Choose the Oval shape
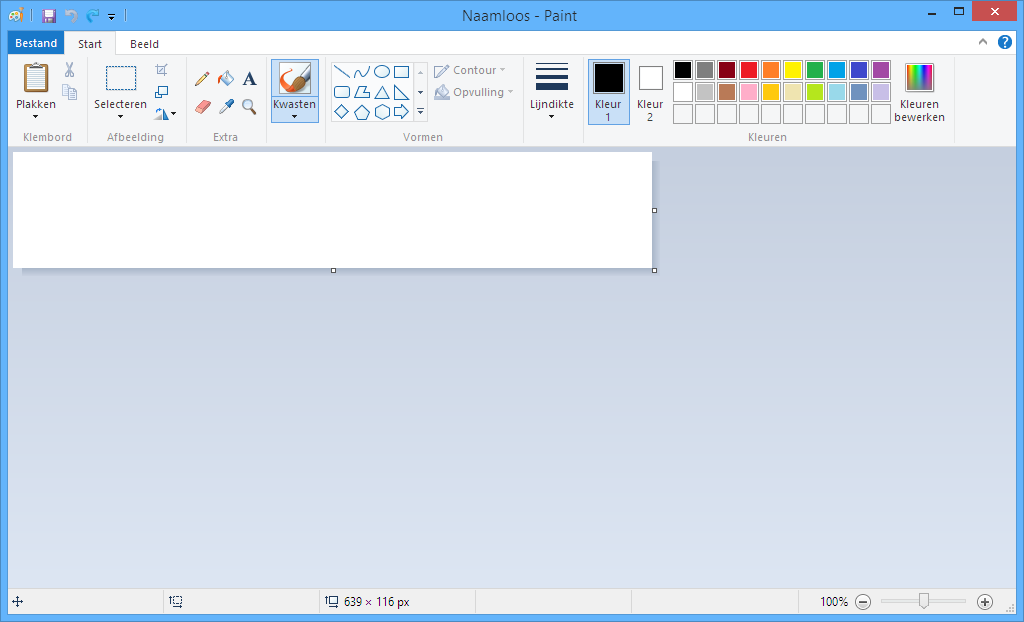The image size is (1024, 622). (382, 72)
